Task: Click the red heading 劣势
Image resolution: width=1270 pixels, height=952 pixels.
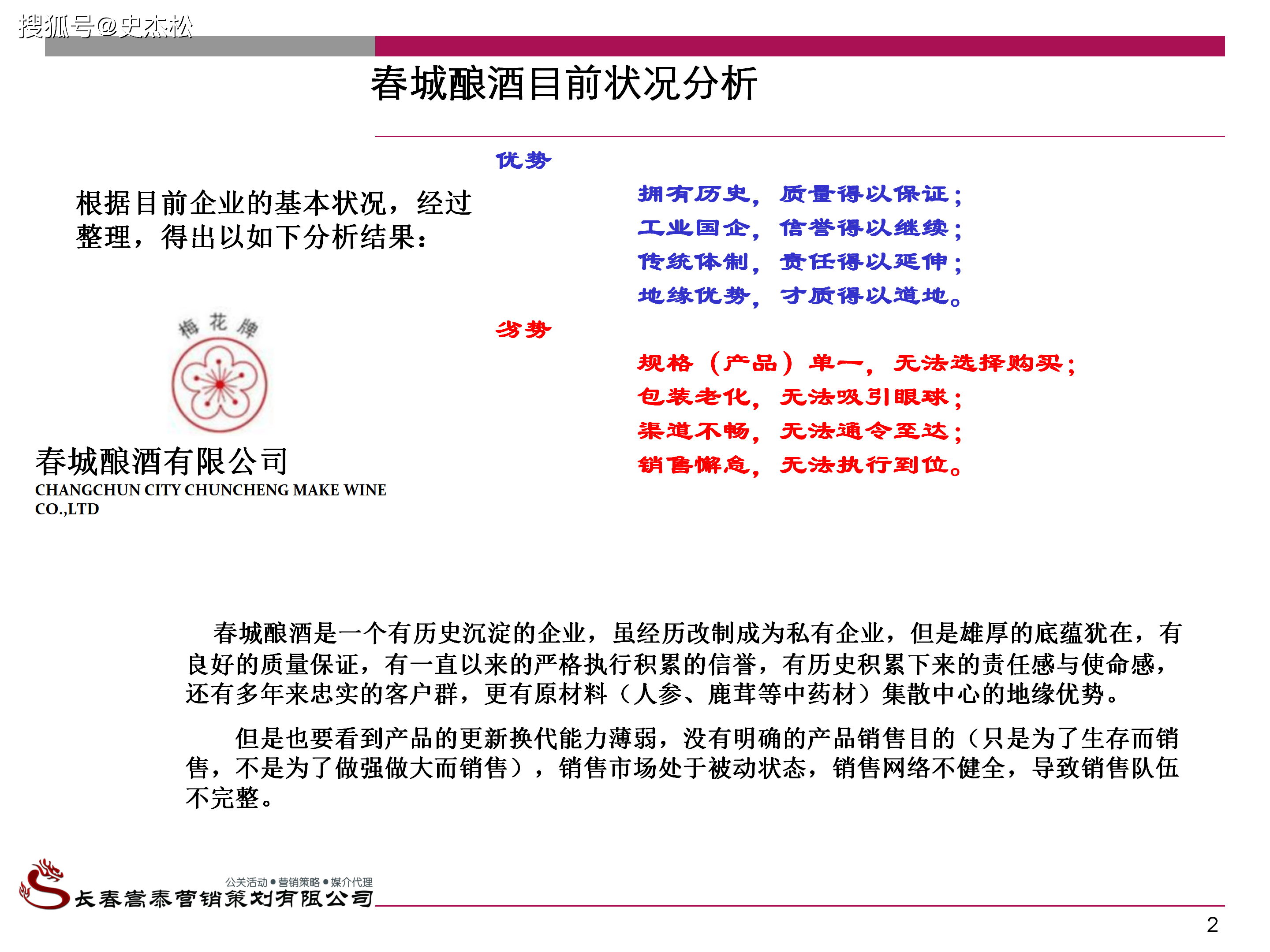Action: [x=523, y=329]
